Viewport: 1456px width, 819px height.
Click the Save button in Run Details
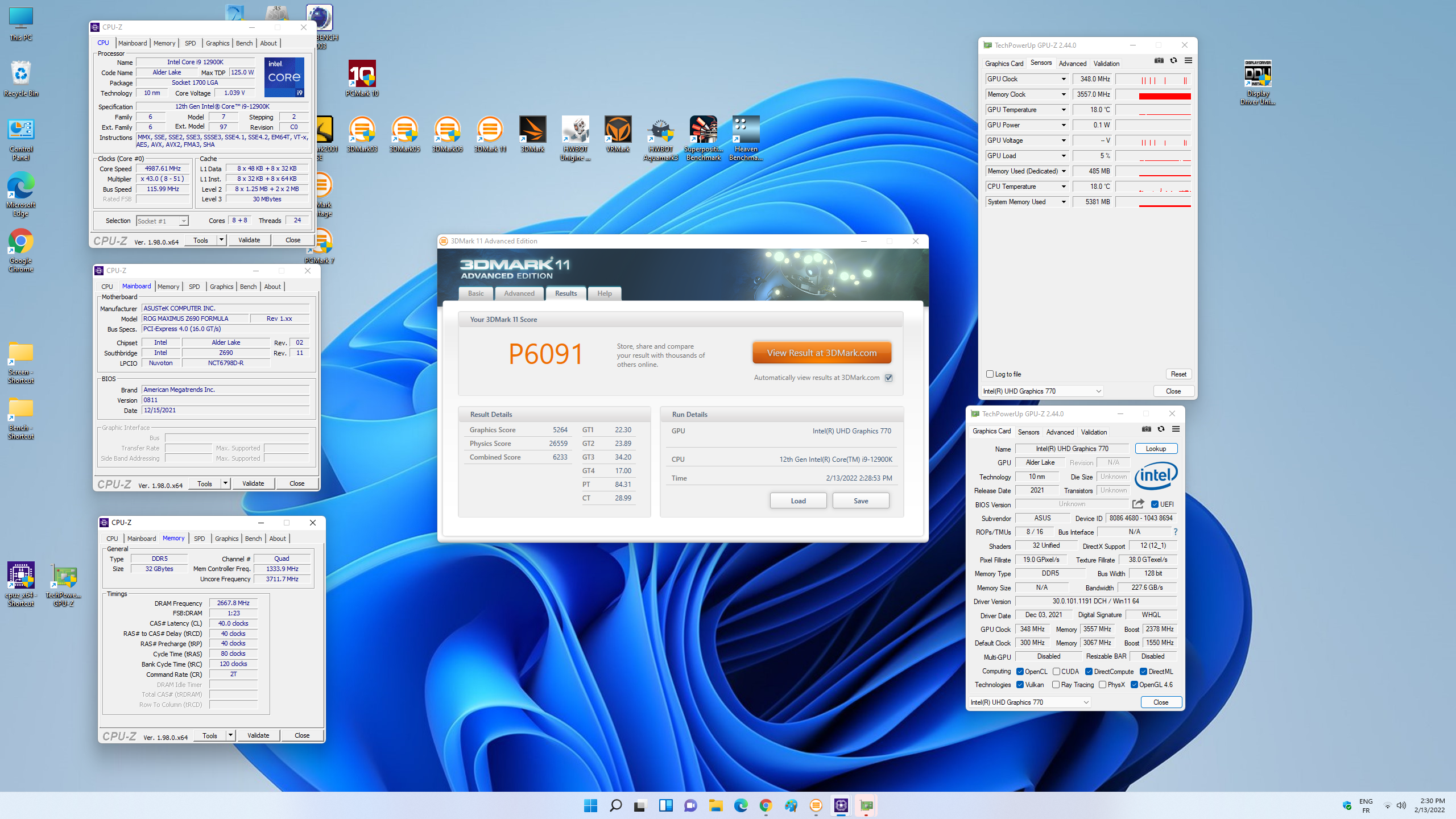click(861, 500)
